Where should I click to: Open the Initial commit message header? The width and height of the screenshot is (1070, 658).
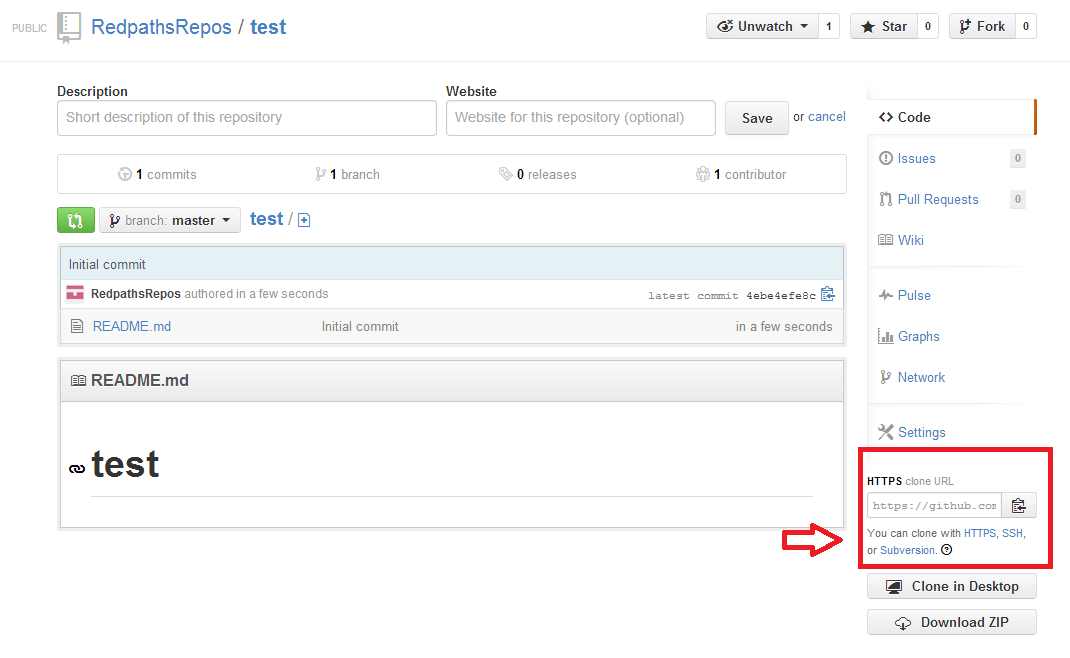107,265
